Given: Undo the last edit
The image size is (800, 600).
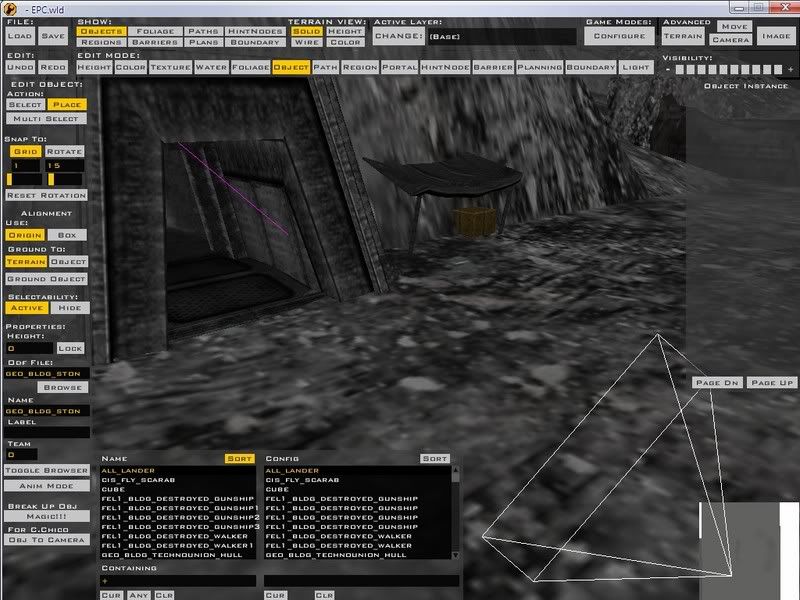Looking at the screenshot, I should click(x=20, y=67).
